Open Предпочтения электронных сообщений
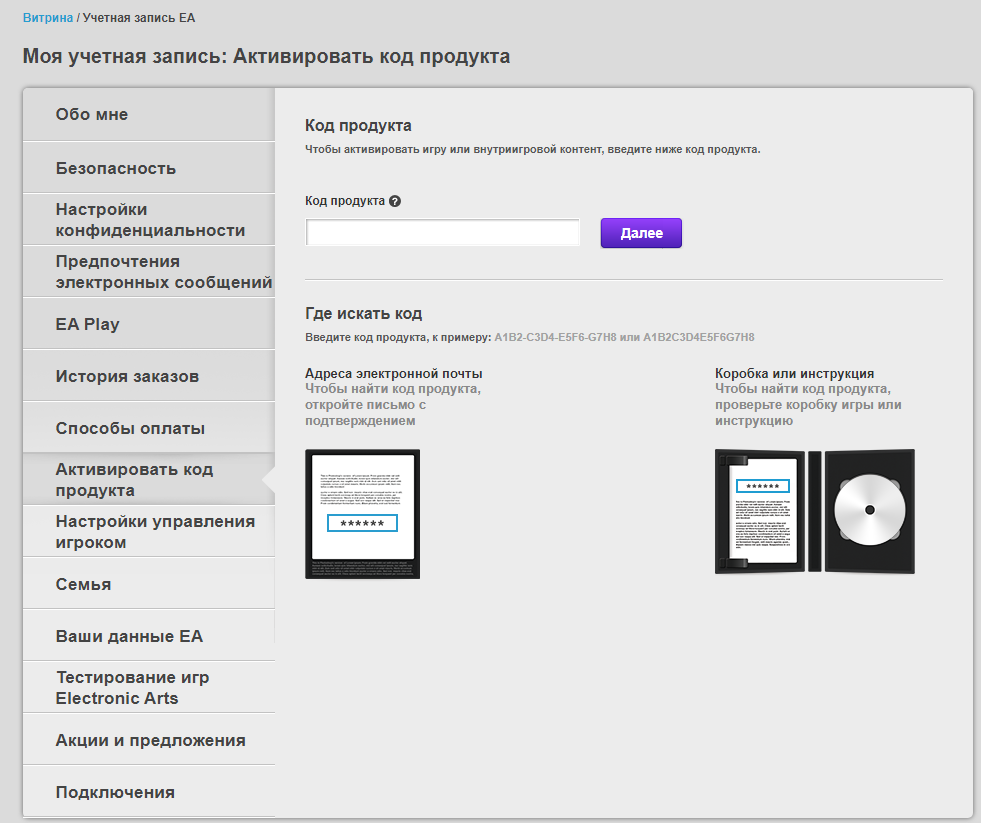 click(149, 272)
